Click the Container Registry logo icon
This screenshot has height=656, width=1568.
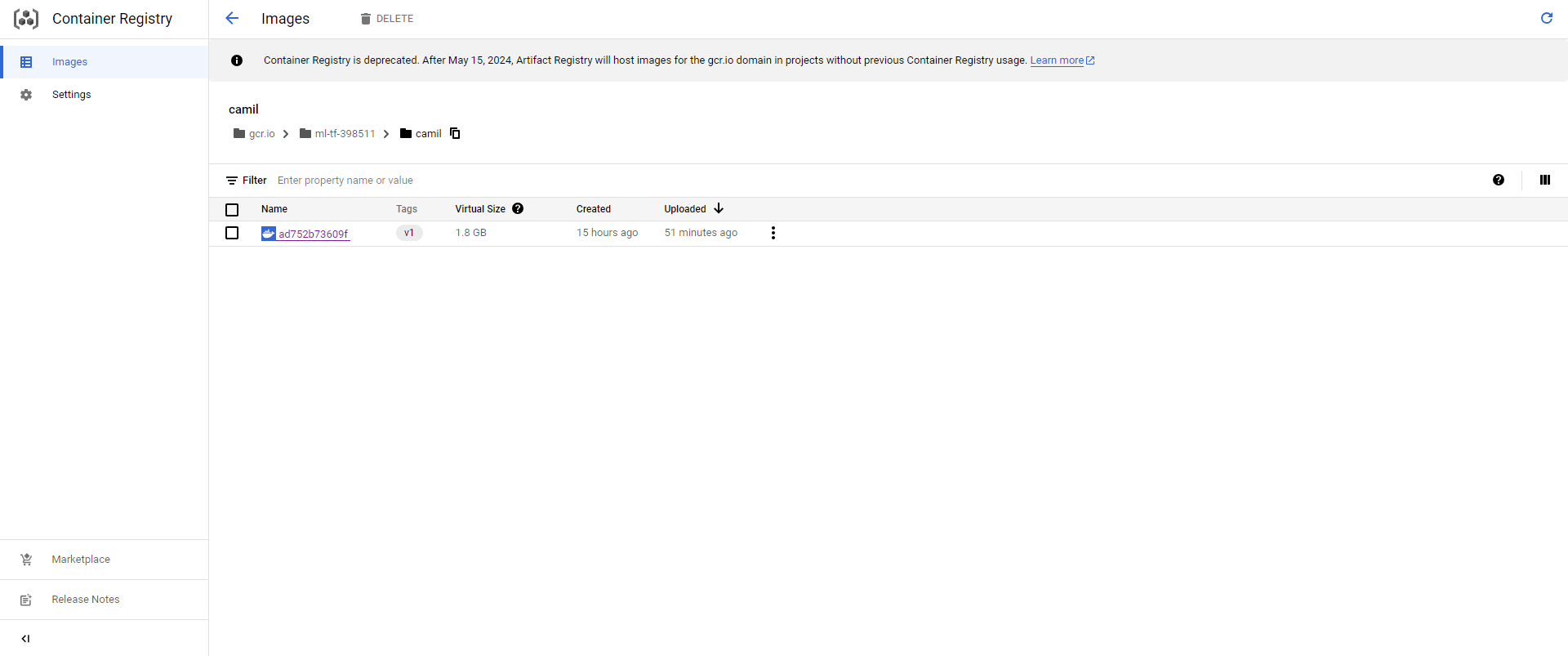point(26,19)
